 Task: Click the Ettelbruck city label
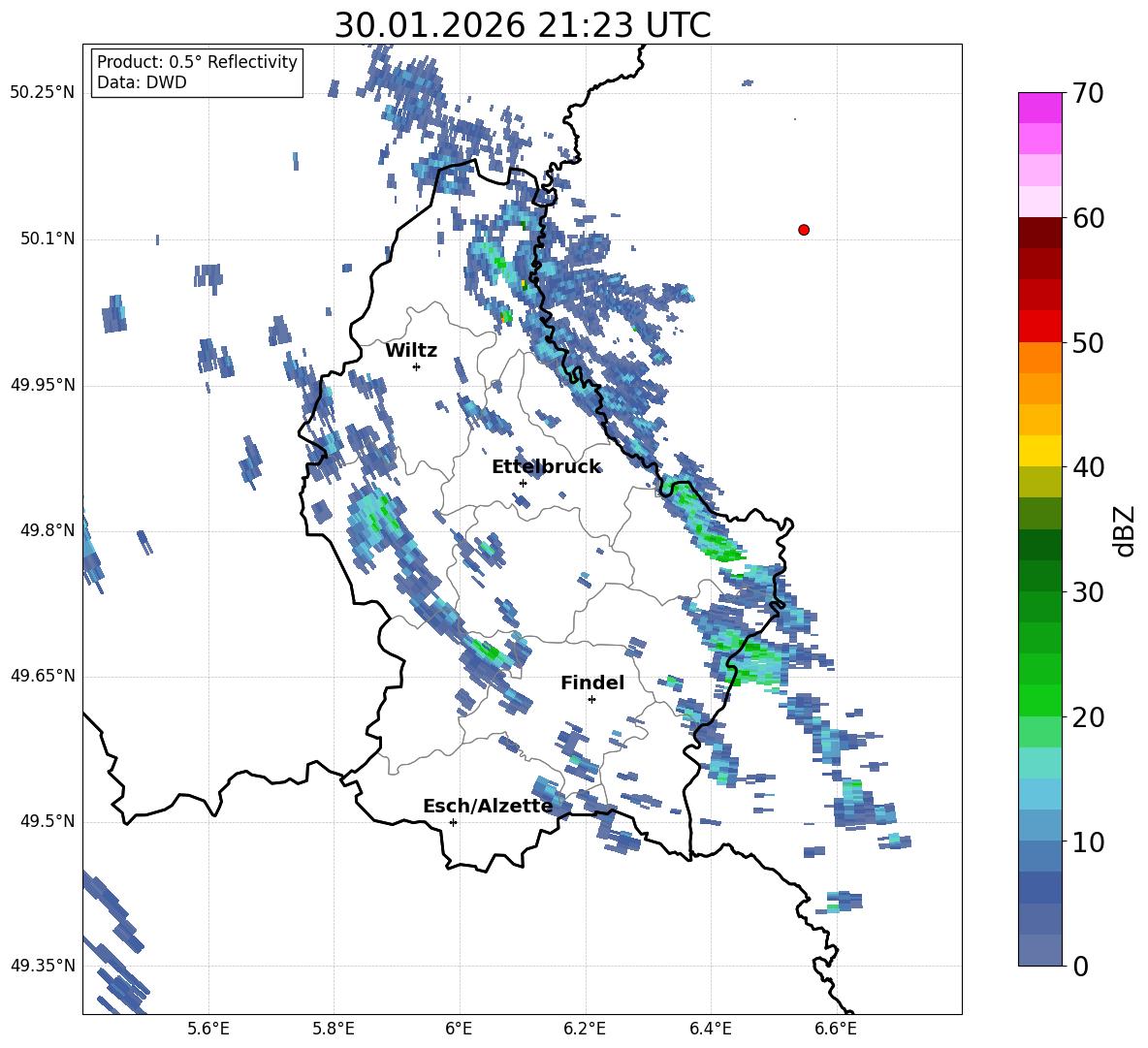[x=546, y=467]
